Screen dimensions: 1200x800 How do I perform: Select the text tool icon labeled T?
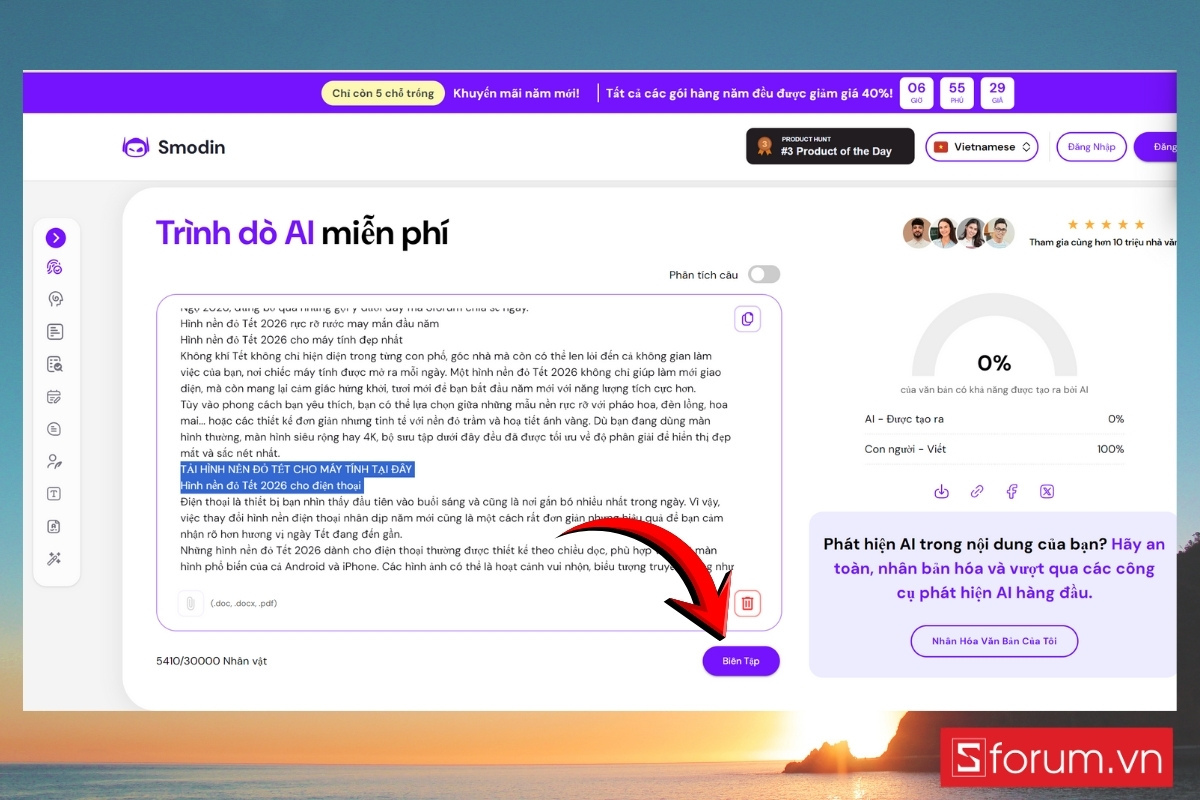click(56, 493)
